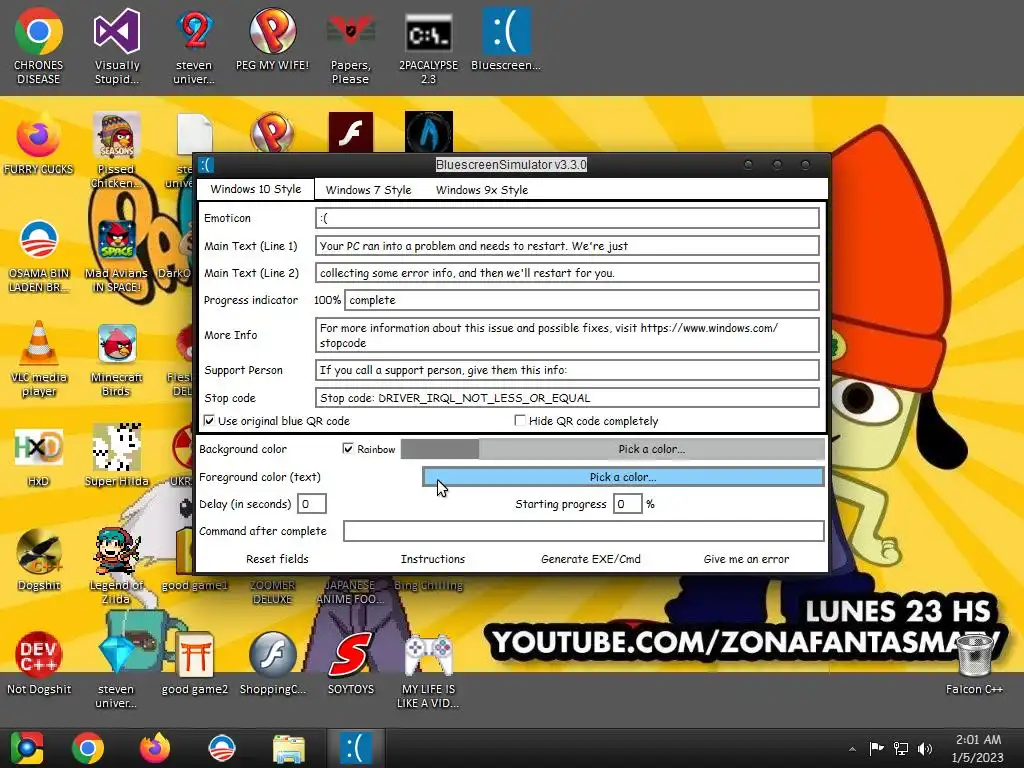Open the good game2 desktop icon
Image resolution: width=1024 pixels, height=768 pixels.
click(195, 664)
